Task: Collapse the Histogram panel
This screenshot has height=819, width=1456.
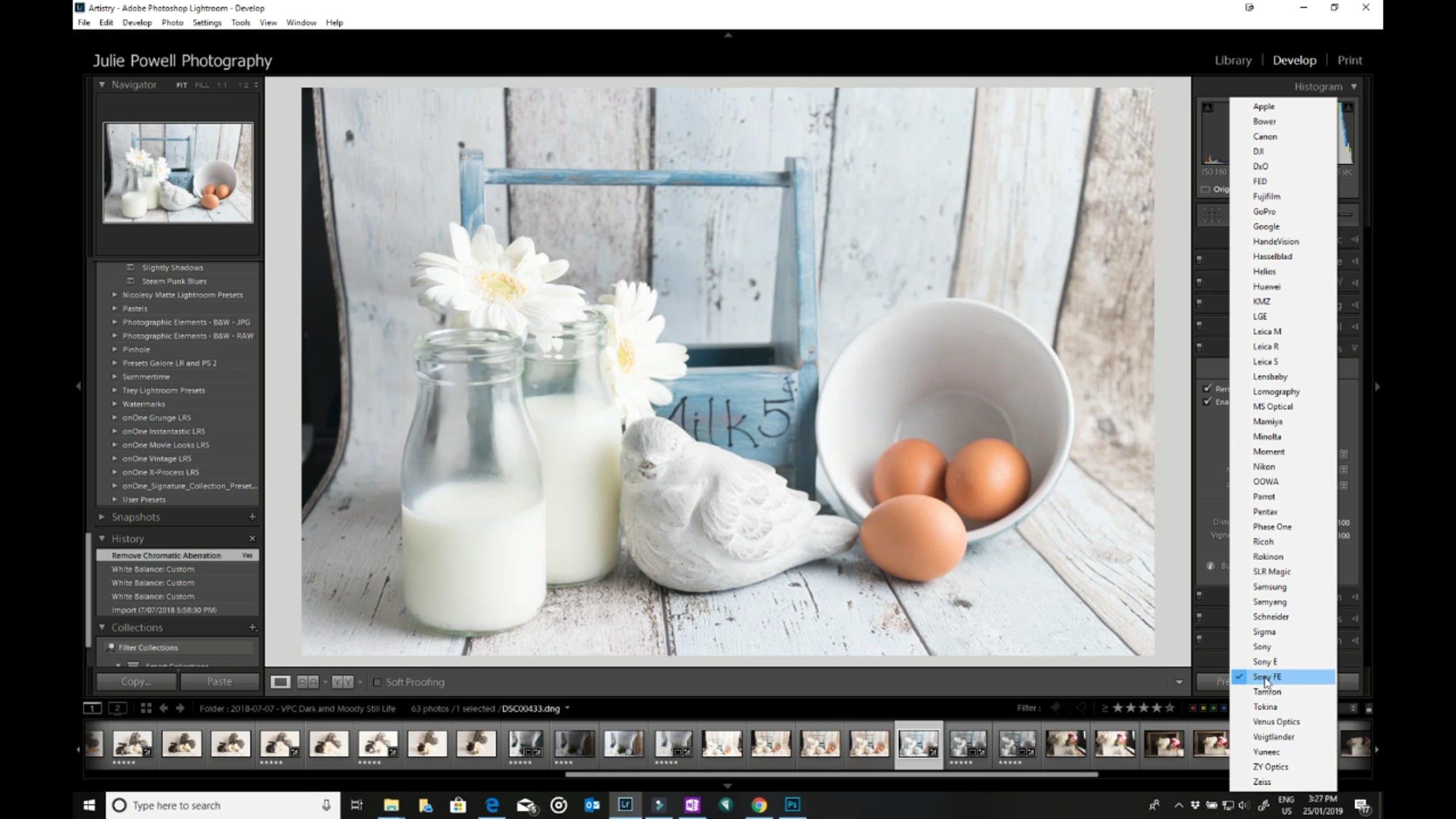Action: click(x=1354, y=87)
